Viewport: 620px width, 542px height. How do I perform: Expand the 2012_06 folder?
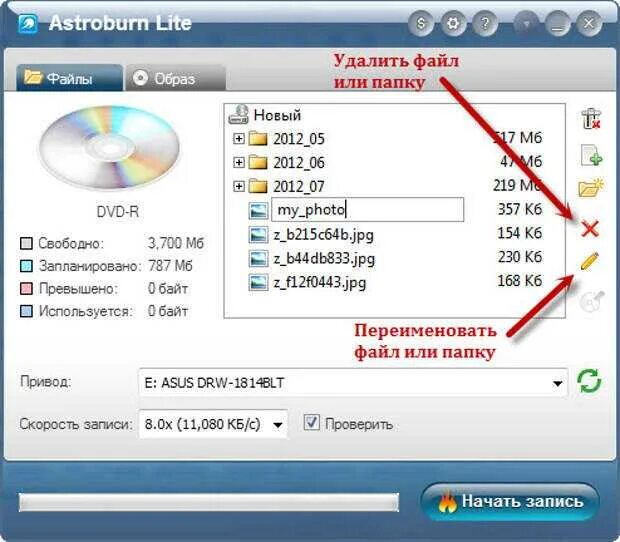point(239,162)
